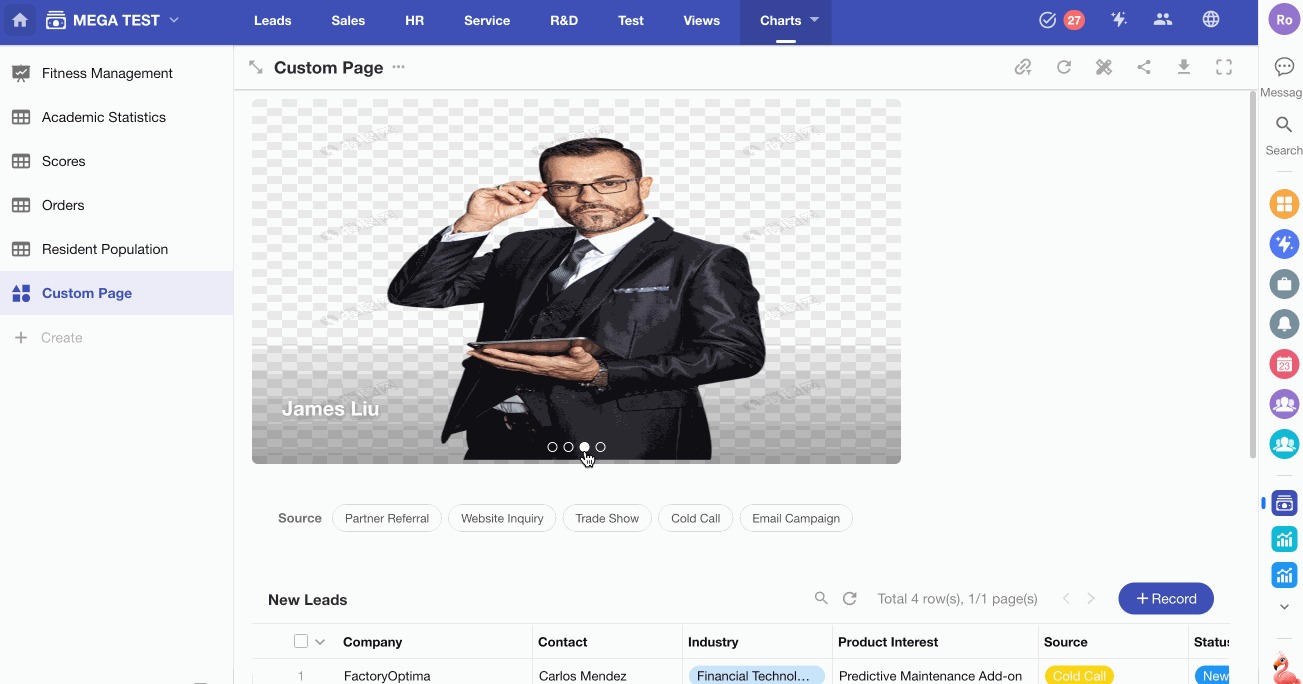Click the home icon in top bar

20,20
